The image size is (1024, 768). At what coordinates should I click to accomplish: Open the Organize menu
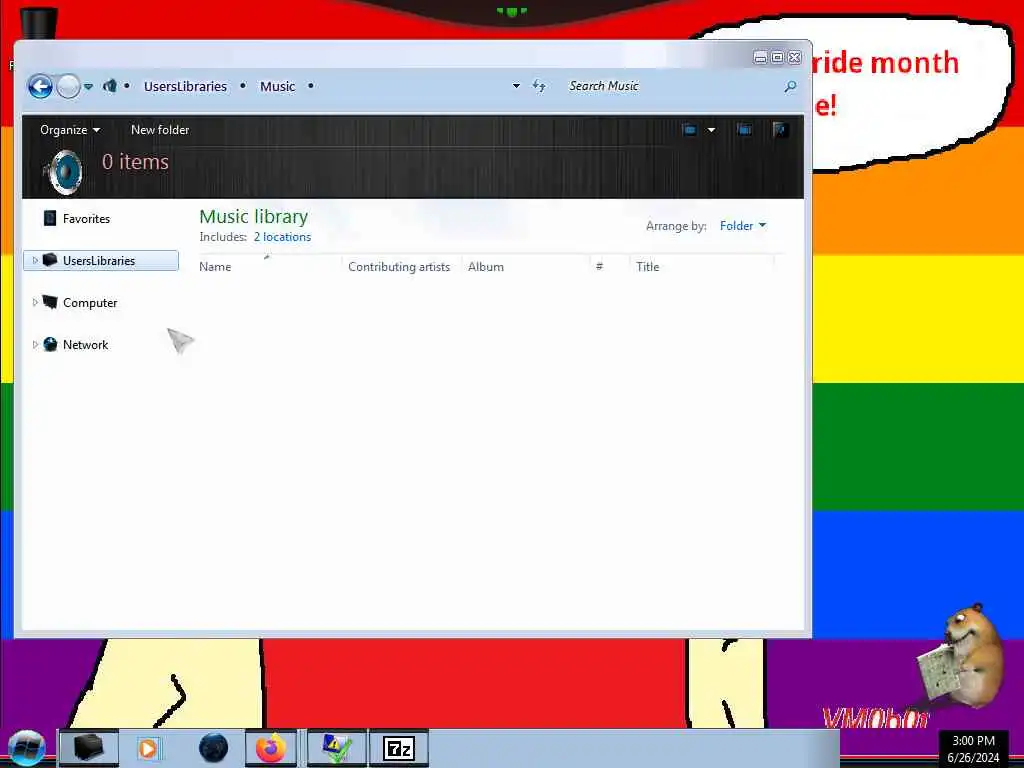(70, 129)
